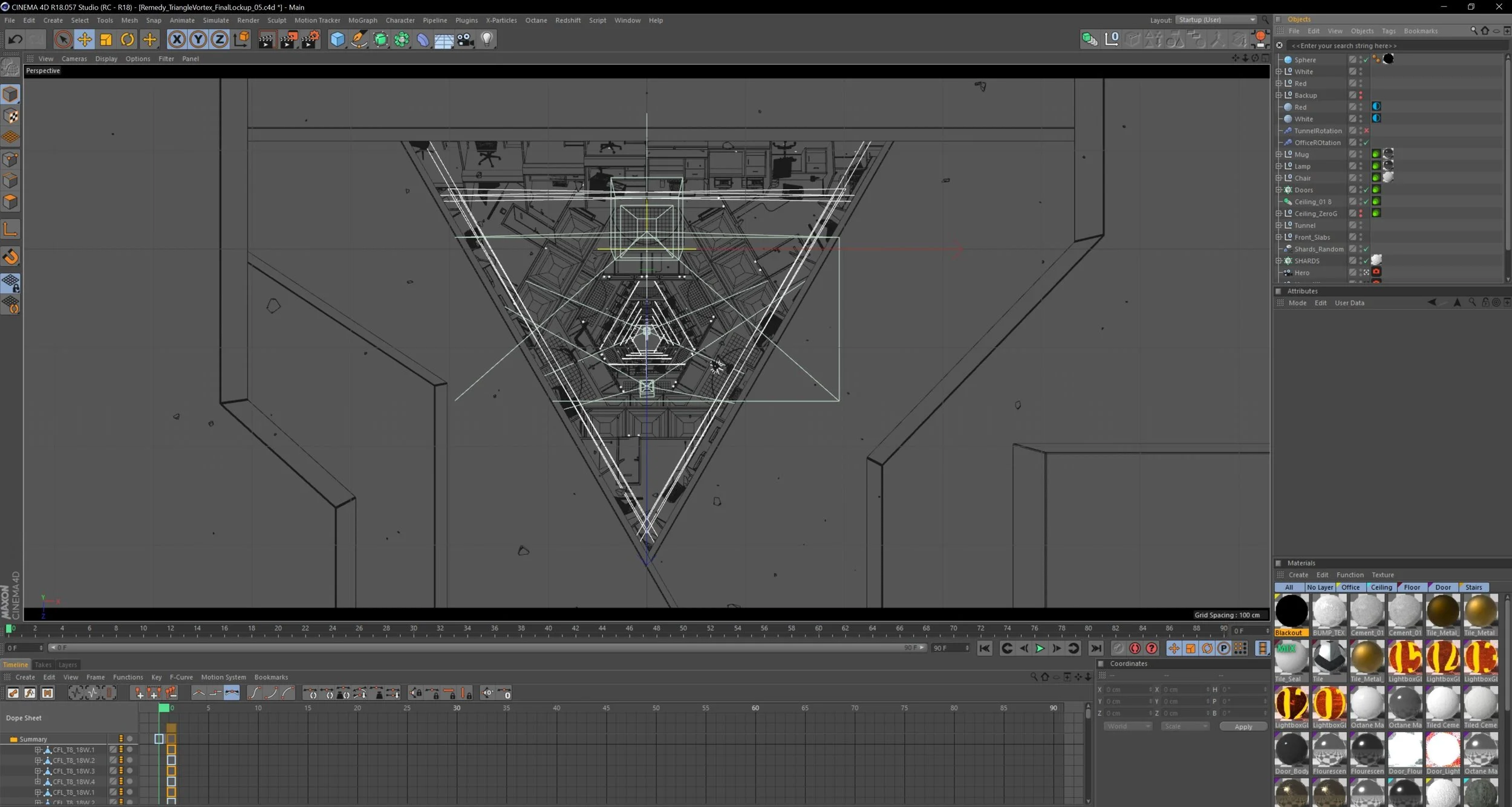Viewport: 1512px width, 807px height.
Task: Toggle the red X on TunnelRotation
Action: (1366, 131)
